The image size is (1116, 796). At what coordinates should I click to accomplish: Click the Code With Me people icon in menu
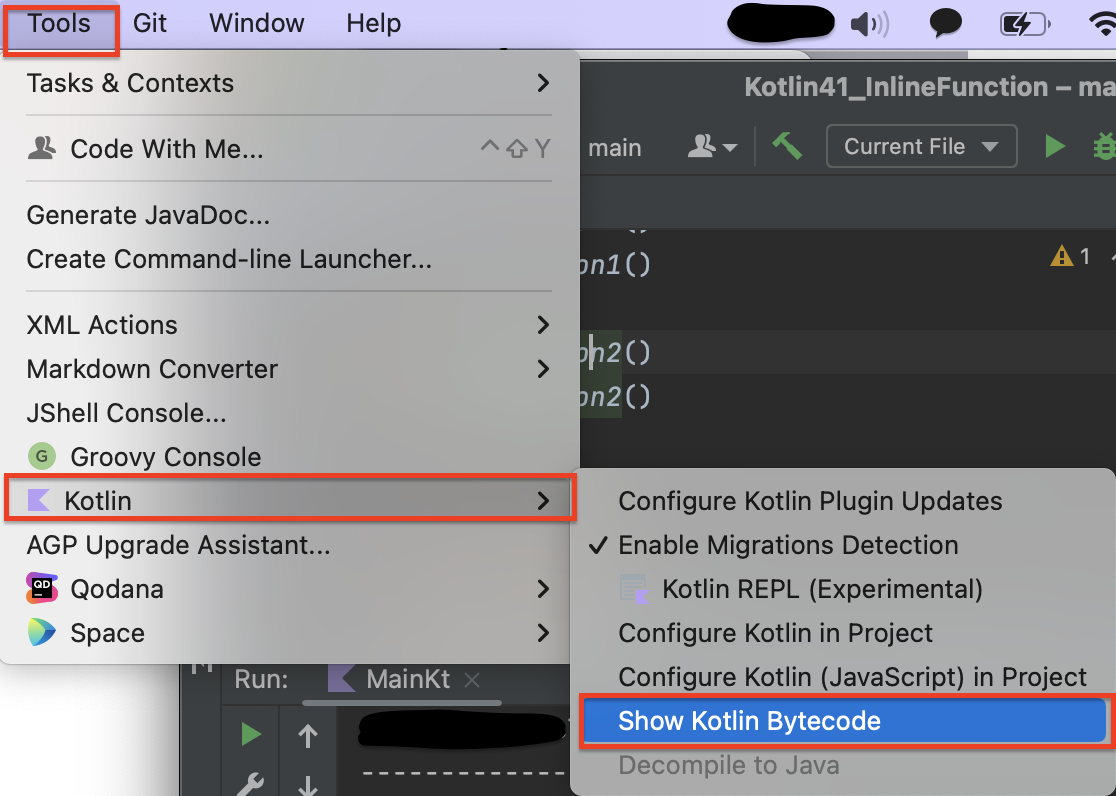(42, 148)
